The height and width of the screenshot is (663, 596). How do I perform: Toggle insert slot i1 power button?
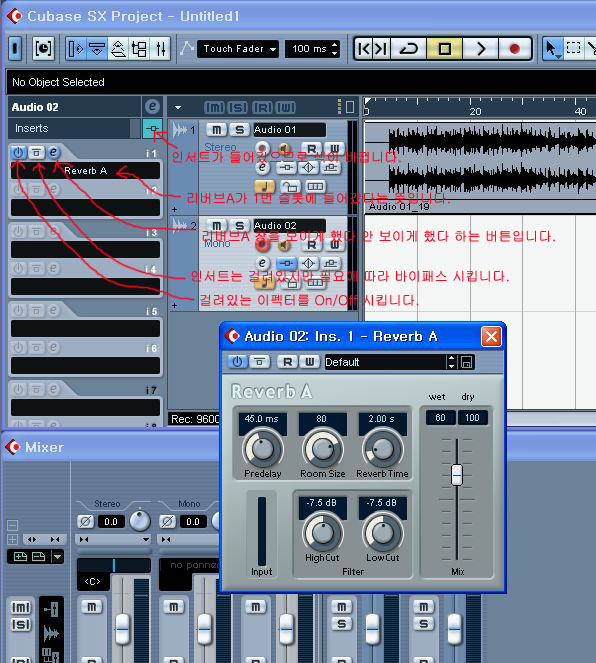coord(18,152)
